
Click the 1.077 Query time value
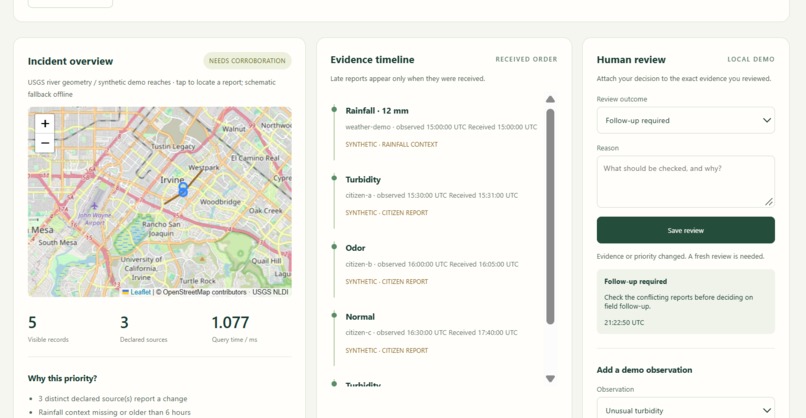tap(230, 322)
